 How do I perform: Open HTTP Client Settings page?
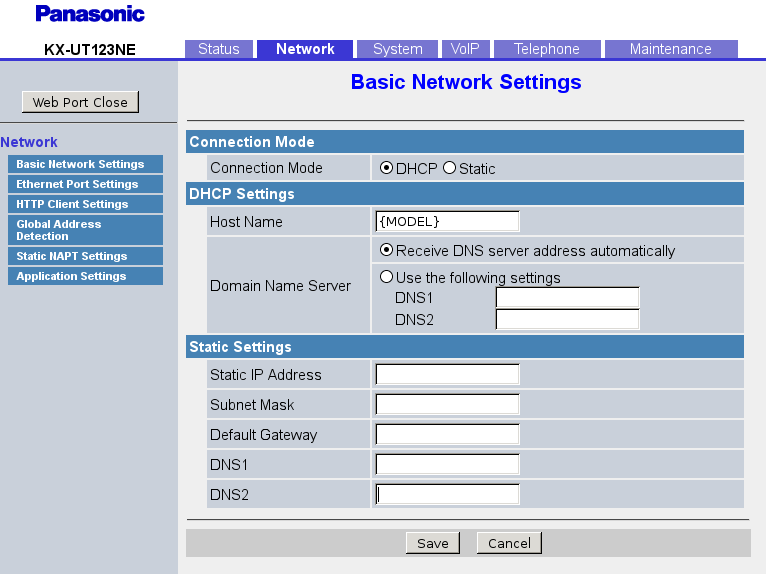point(85,204)
